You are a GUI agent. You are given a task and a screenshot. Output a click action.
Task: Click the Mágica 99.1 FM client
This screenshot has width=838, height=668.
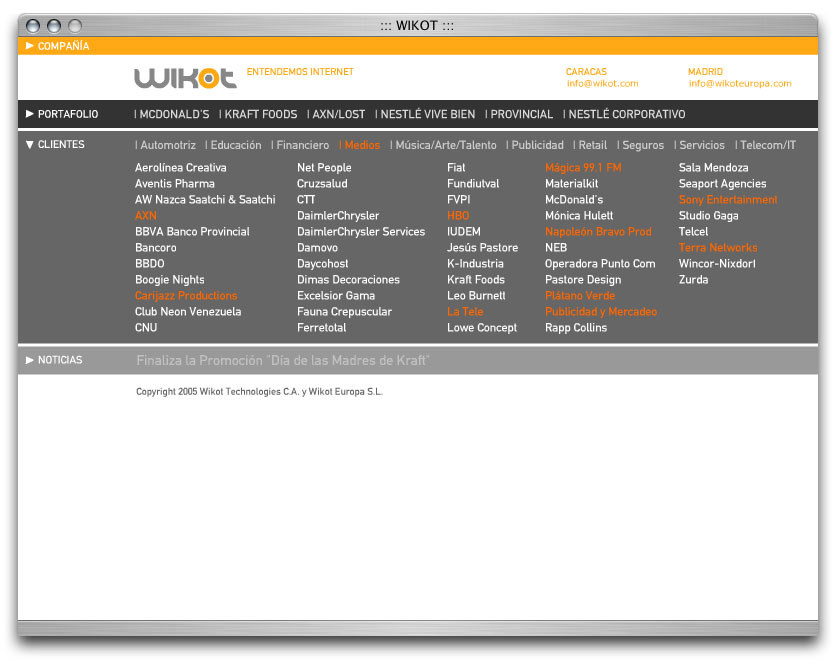[x=583, y=168]
